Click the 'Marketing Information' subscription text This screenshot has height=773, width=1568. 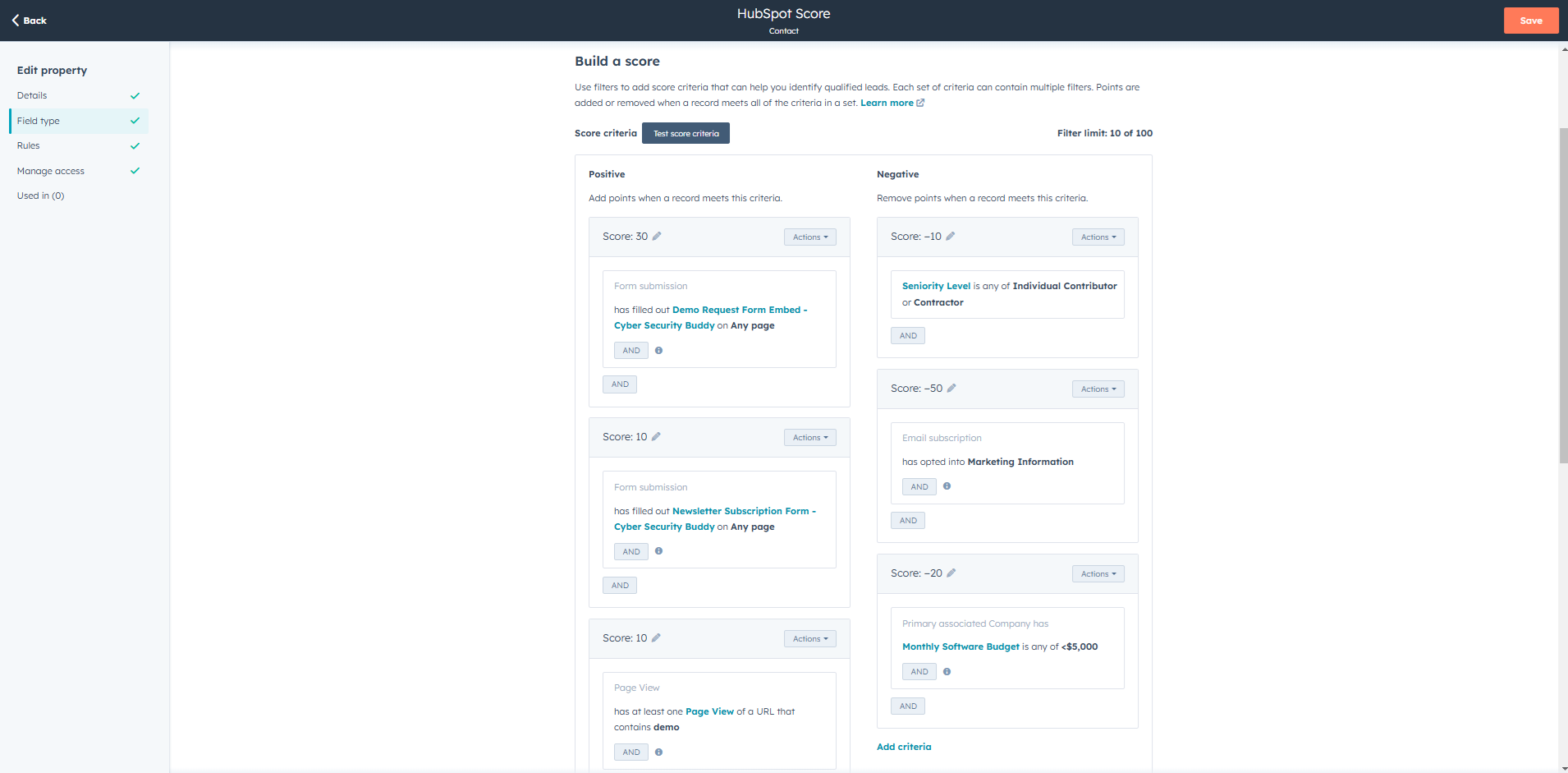pos(1020,462)
